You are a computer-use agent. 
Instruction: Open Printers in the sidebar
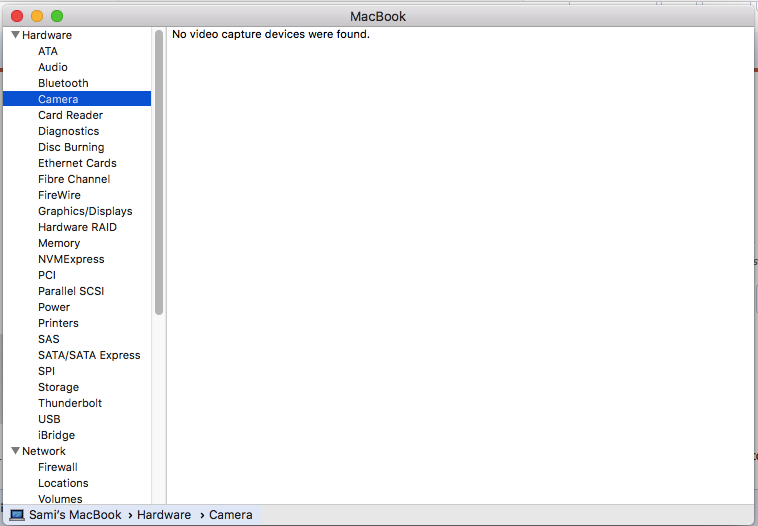pos(58,323)
